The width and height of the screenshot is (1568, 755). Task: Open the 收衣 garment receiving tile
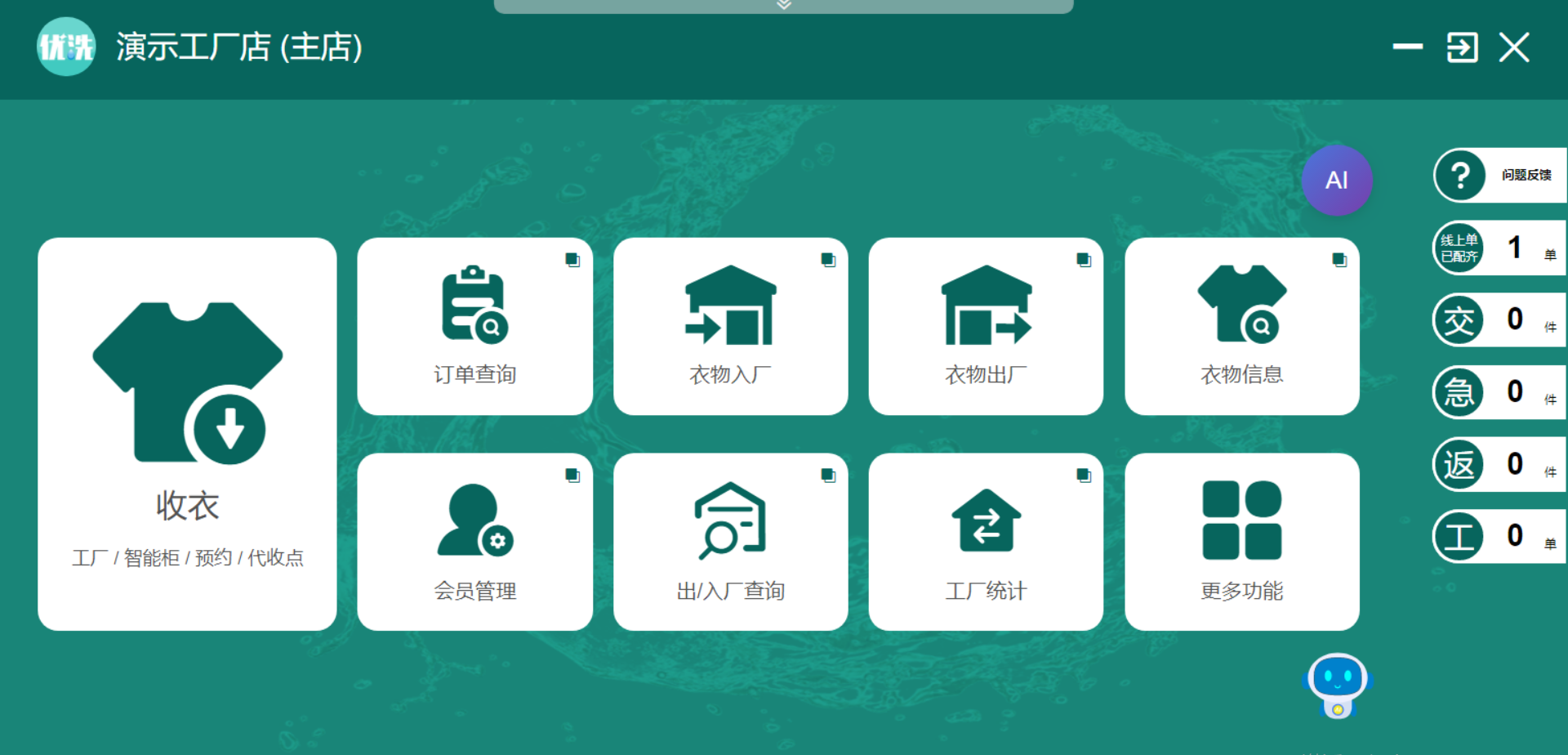click(187, 433)
